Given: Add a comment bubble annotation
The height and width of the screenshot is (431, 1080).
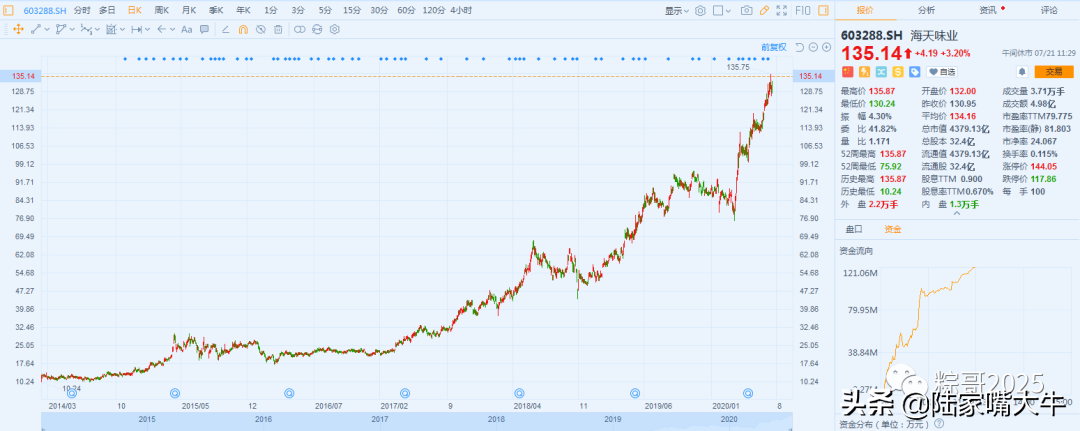Looking at the screenshot, I should 205,29.
